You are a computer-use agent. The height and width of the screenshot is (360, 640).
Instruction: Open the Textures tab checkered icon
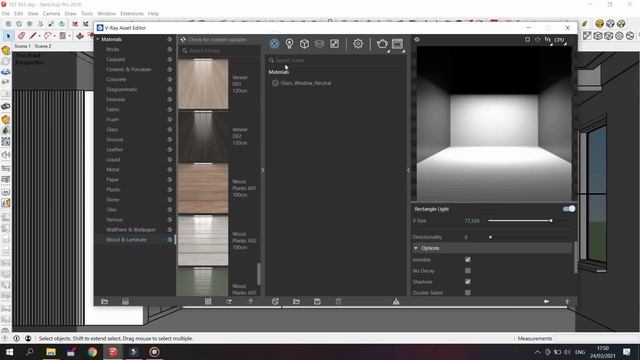click(334, 44)
